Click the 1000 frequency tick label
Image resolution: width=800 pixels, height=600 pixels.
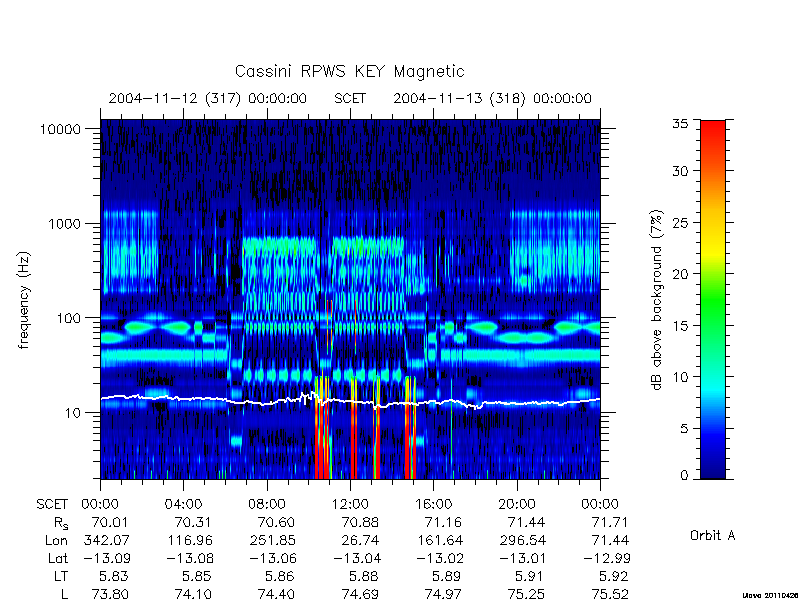coord(65,223)
